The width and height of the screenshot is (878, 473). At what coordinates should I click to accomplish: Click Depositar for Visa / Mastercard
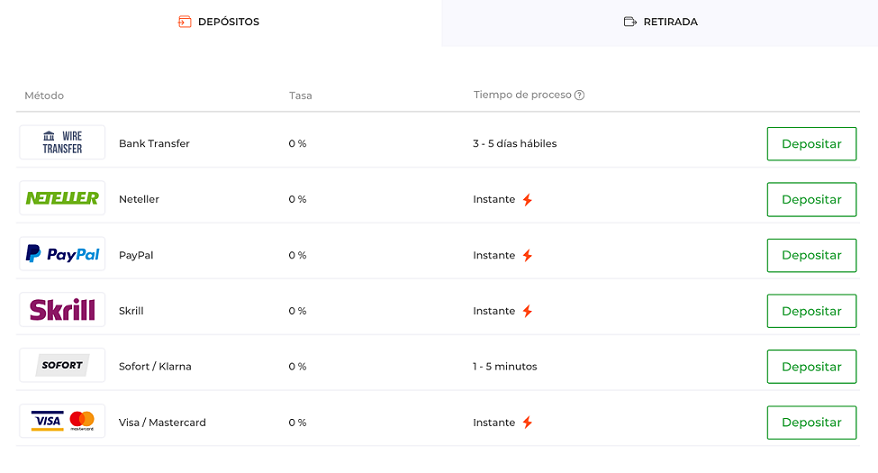pos(811,423)
